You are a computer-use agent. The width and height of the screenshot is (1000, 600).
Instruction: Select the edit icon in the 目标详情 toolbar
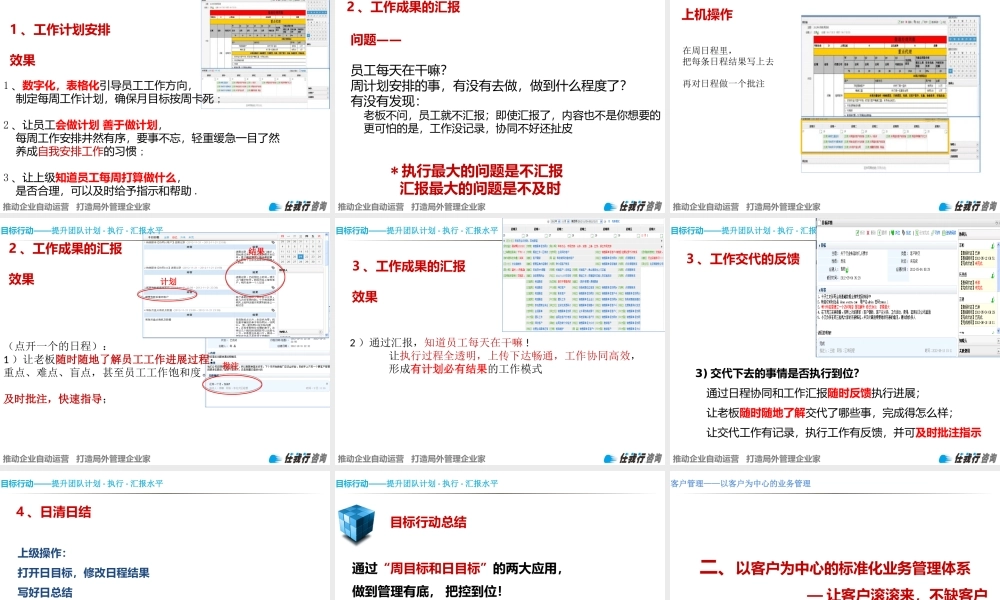(x=858, y=232)
